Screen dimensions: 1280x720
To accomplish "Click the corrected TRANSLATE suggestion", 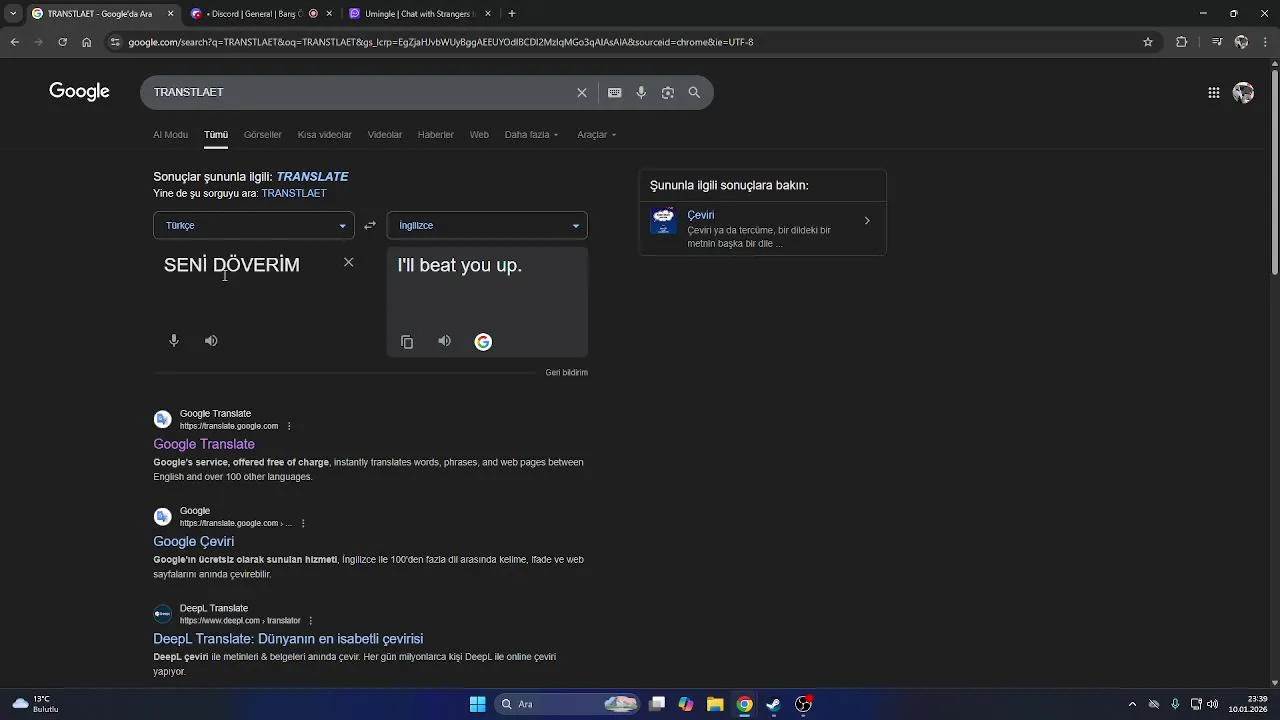I will tap(312, 176).
